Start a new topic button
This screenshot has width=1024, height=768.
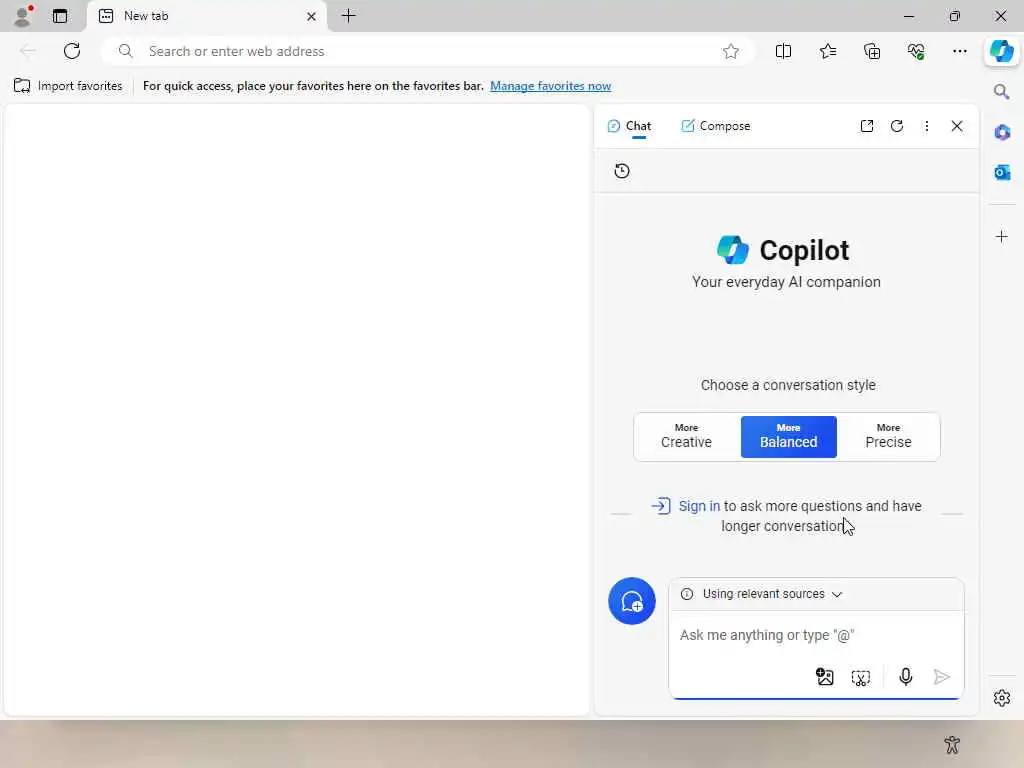click(x=632, y=601)
